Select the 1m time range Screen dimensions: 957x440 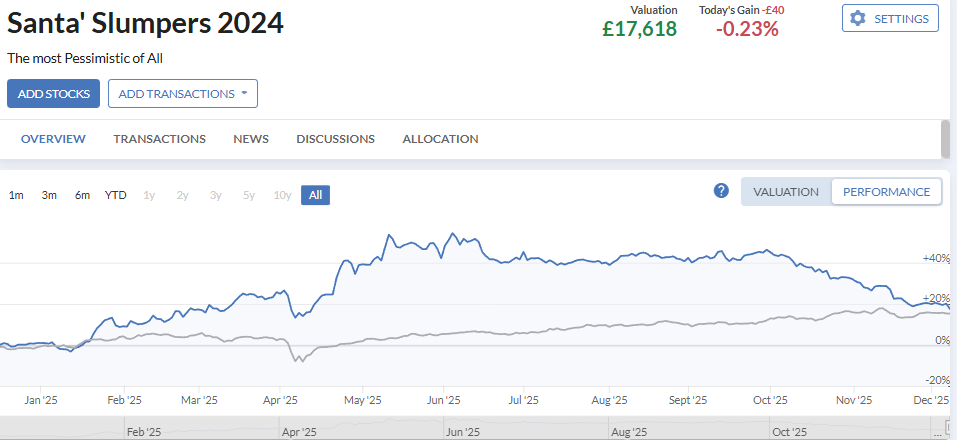click(16, 195)
